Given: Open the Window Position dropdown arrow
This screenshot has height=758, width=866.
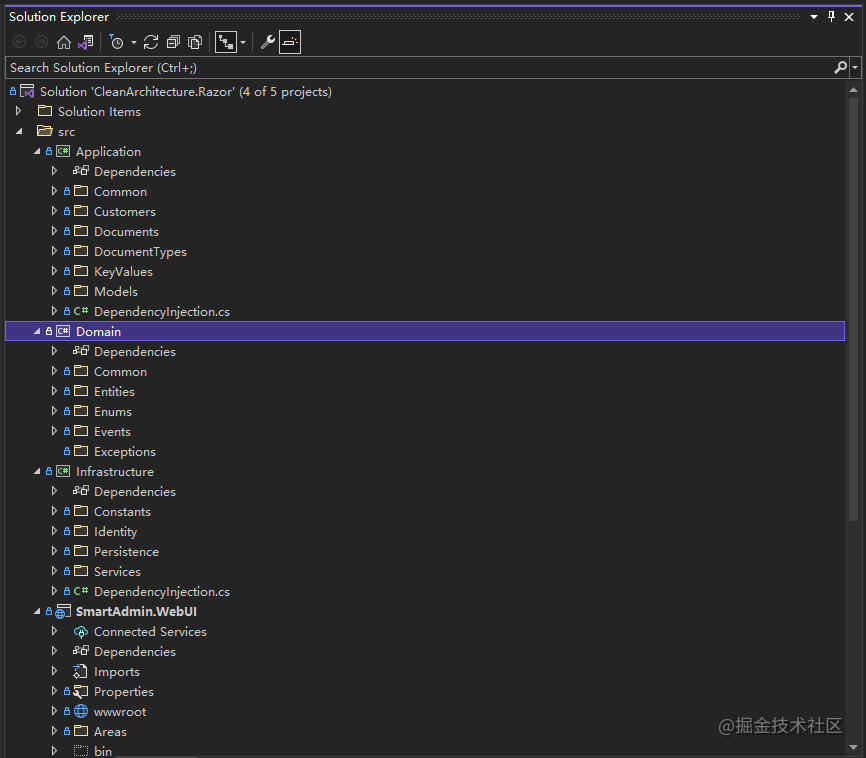Looking at the screenshot, I should [x=814, y=17].
